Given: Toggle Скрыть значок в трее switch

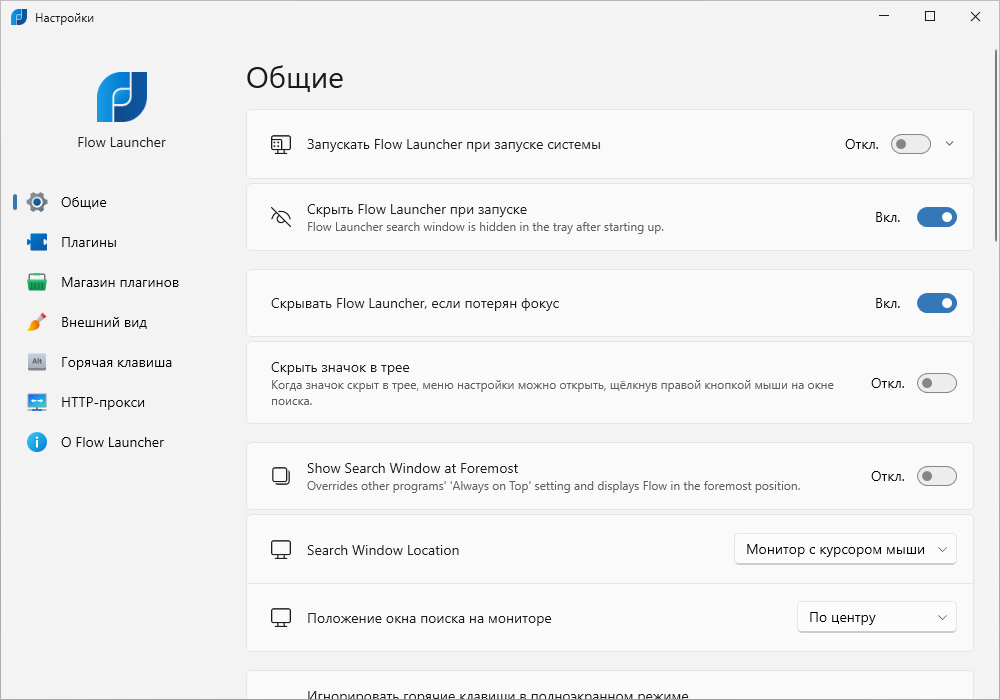Looking at the screenshot, I should point(937,383).
